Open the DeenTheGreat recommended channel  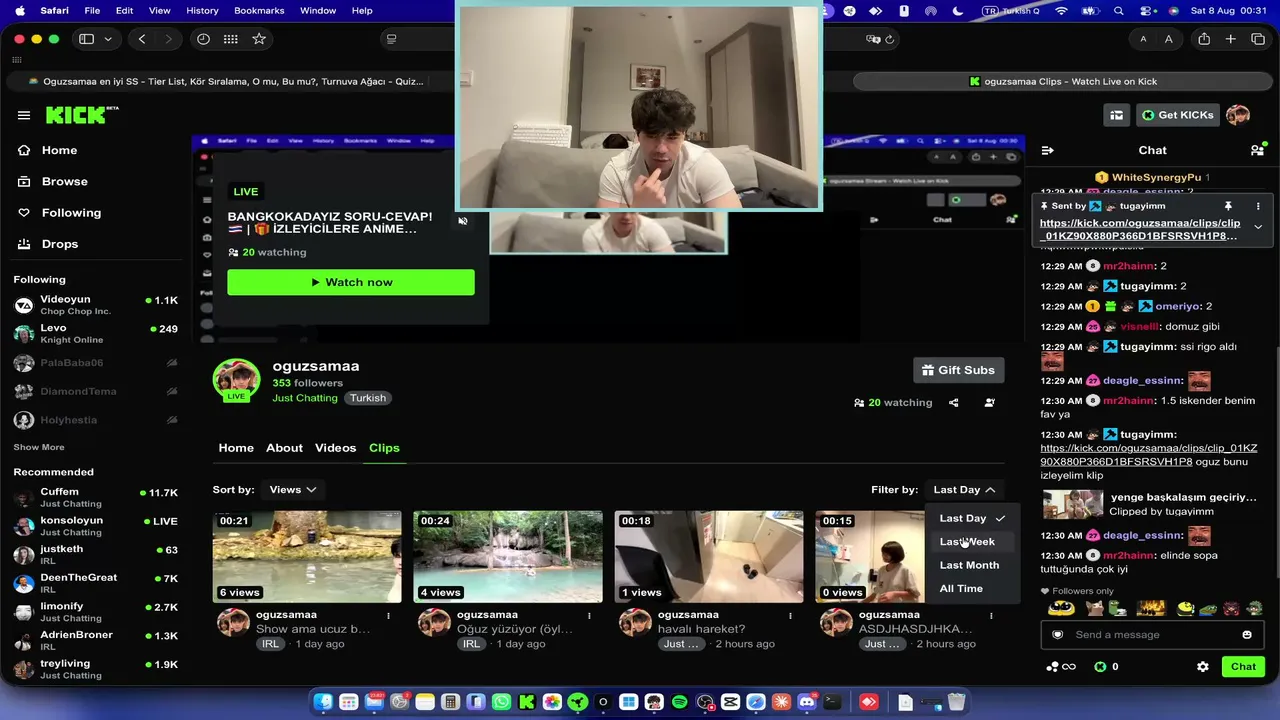point(96,582)
